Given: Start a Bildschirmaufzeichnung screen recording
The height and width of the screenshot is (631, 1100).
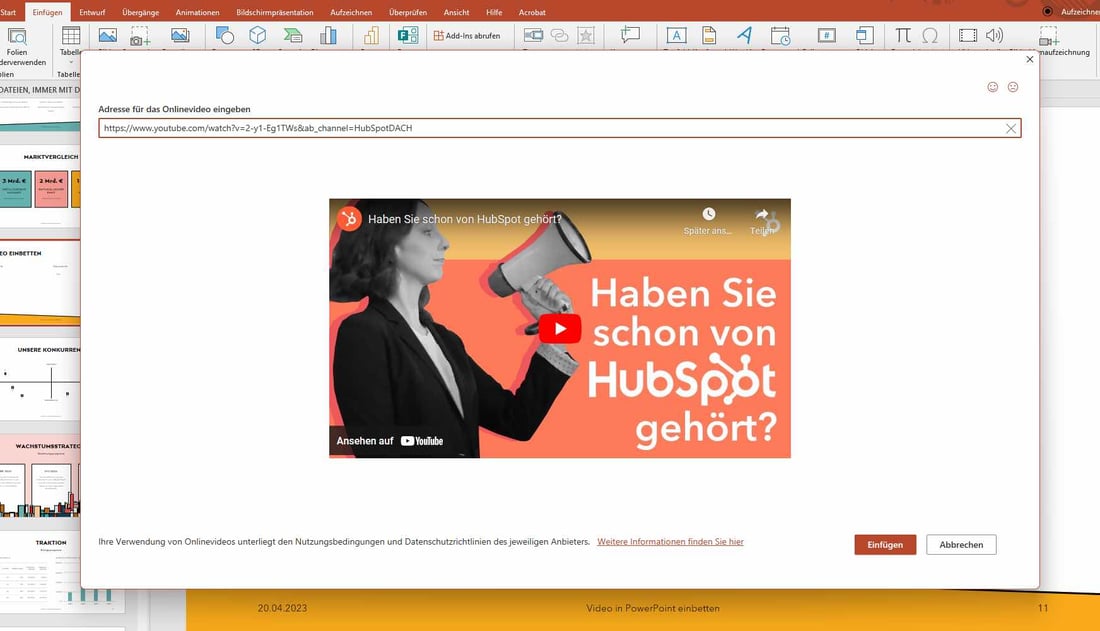Looking at the screenshot, I should coord(1048,42).
